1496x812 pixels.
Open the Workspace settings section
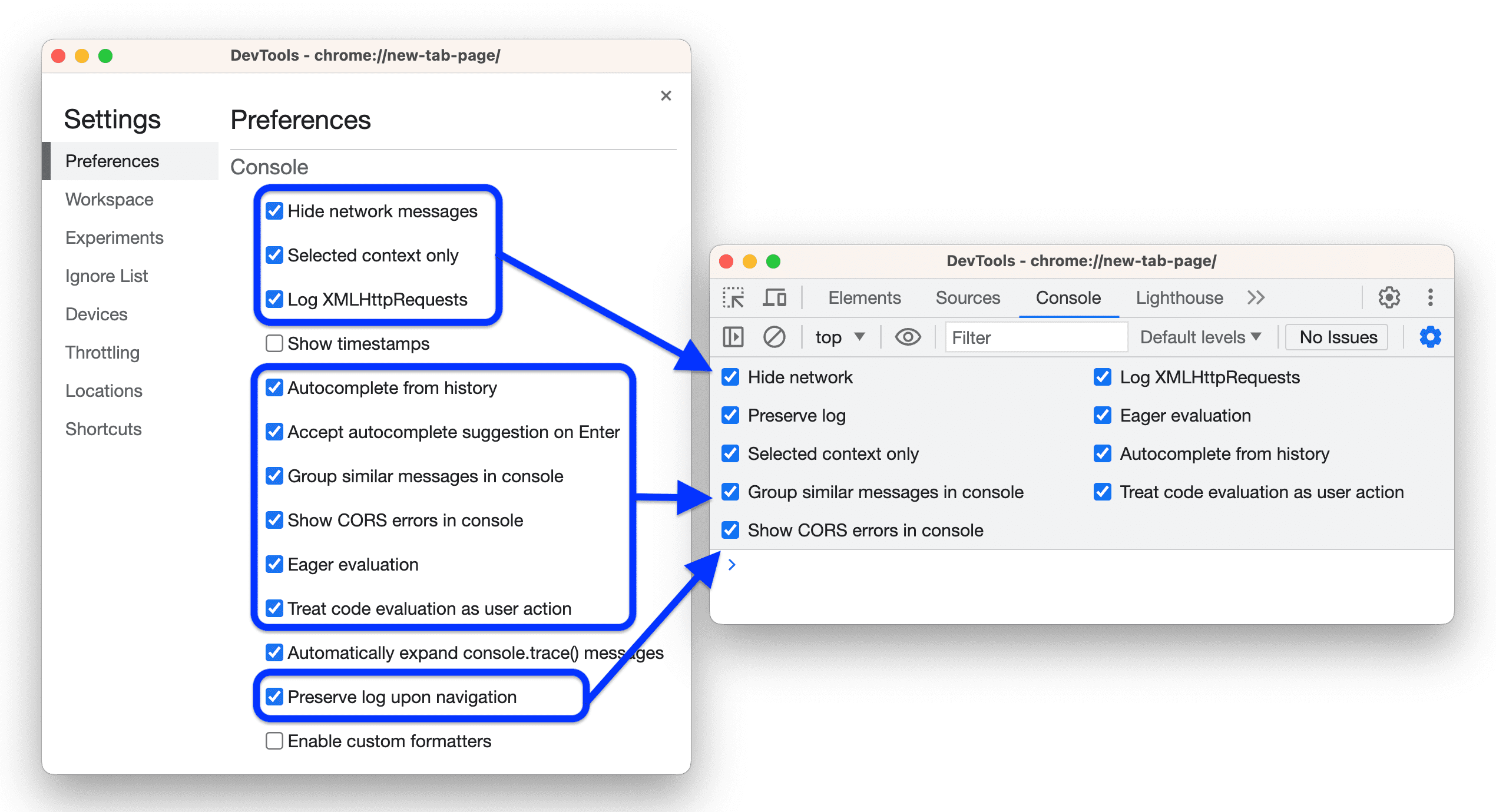tap(109, 198)
